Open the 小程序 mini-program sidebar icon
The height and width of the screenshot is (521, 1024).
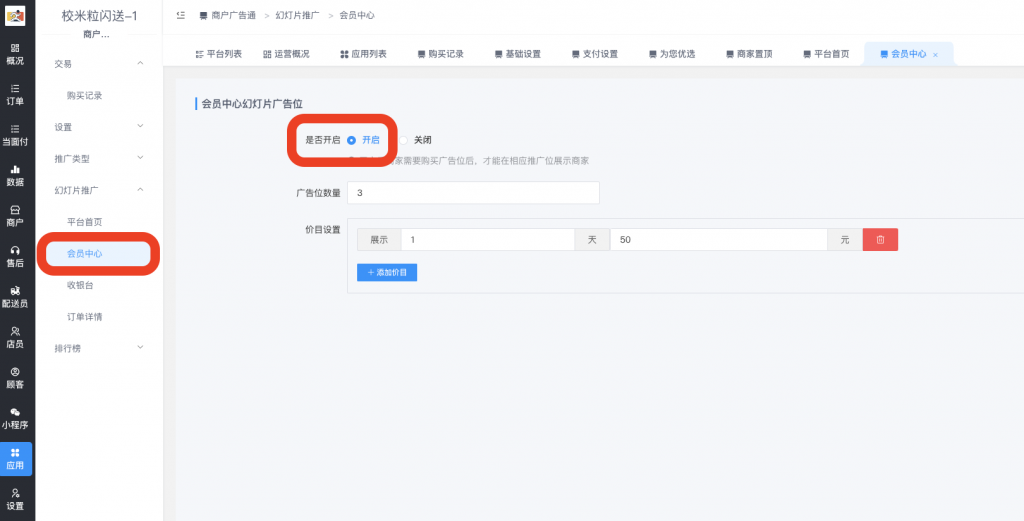(x=15, y=418)
